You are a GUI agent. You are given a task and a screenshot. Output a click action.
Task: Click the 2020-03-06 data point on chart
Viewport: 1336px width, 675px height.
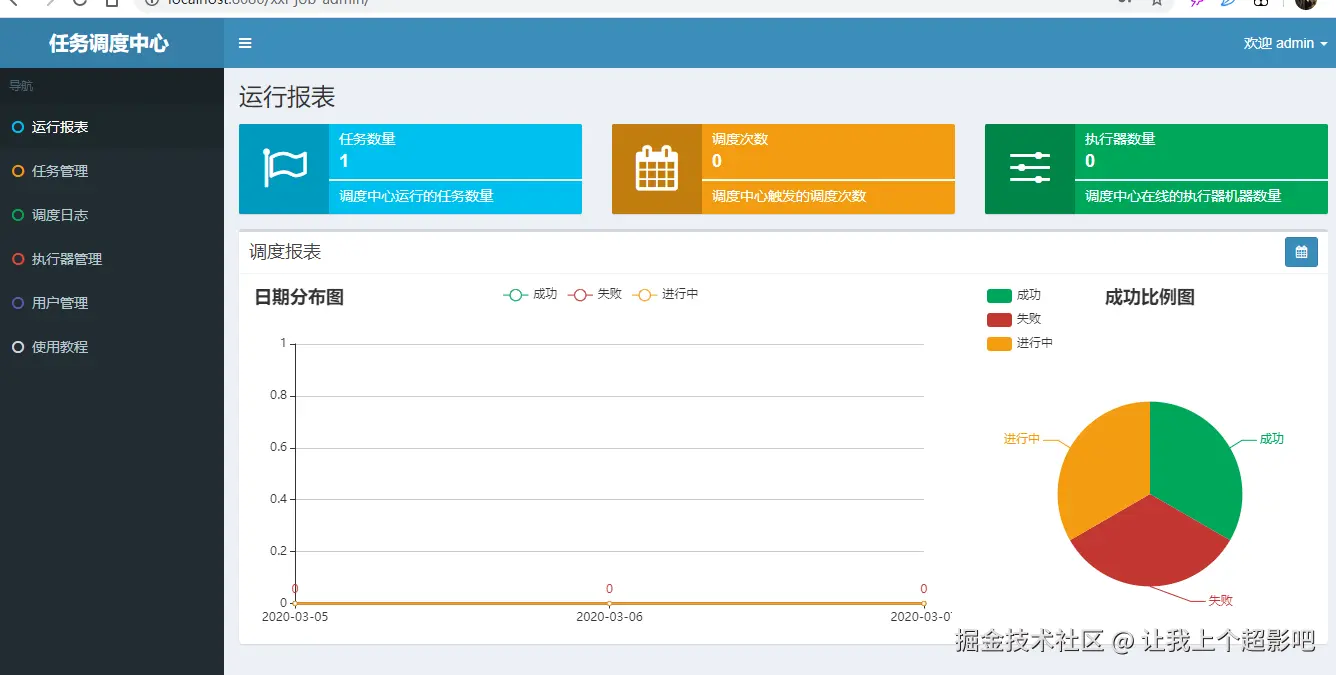click(x=609, y=603)
